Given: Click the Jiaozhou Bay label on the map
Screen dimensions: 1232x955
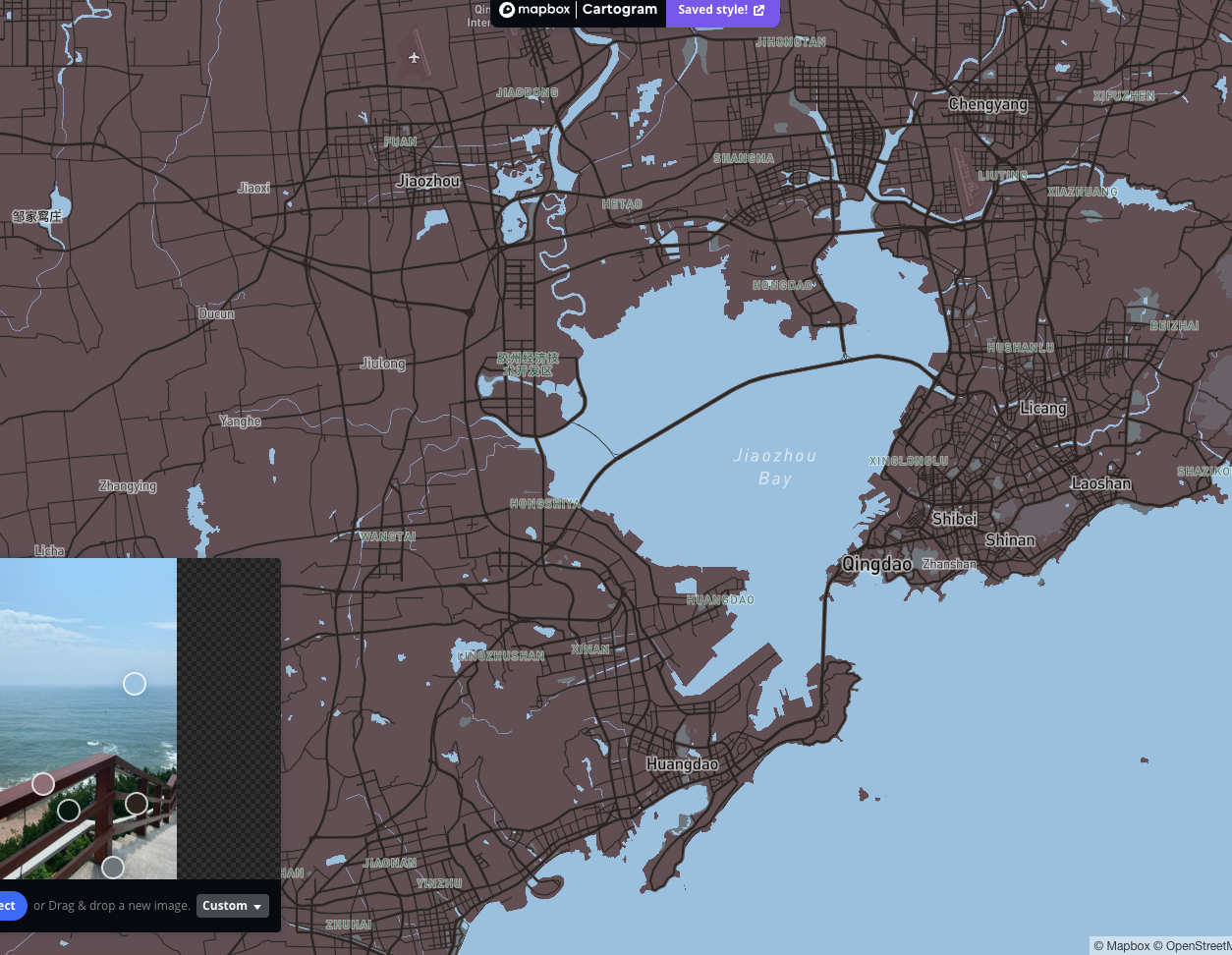Looking at the screenshot, I should click(775, 467).
